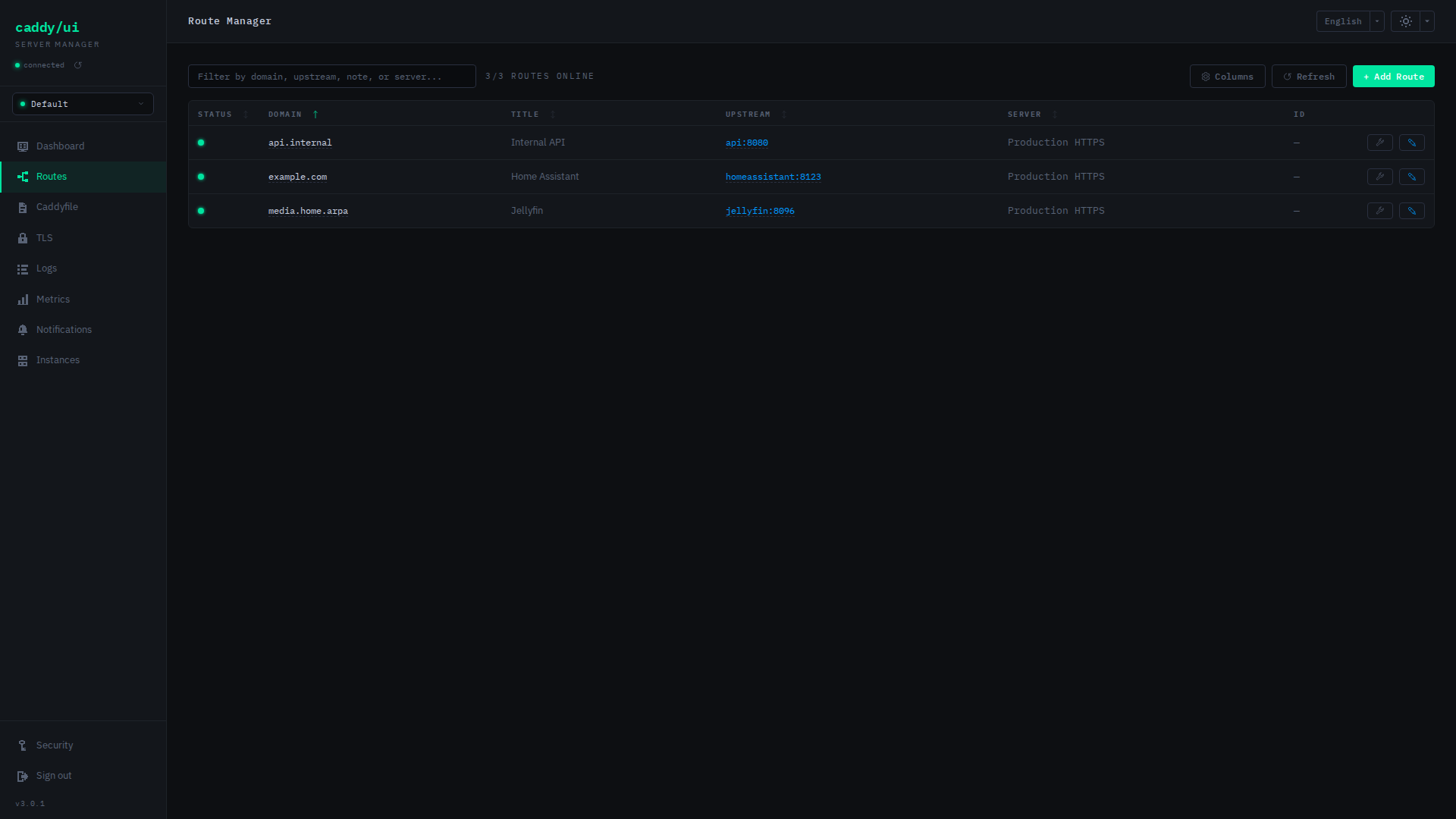Click the reconnect icon beside connected status
The width and height of the screenshot is (1456, 819).
coord(78,65)
